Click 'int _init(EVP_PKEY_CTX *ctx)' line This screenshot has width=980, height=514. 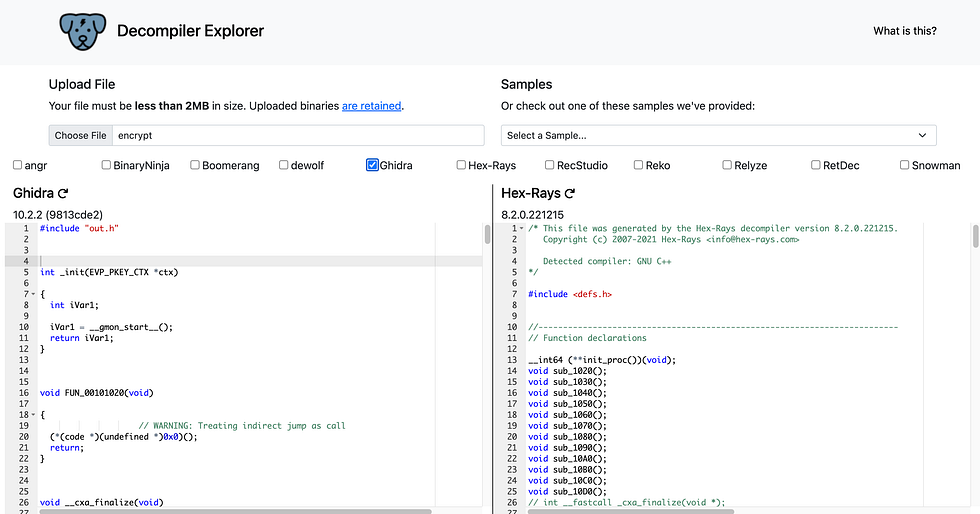(x=109, y=272)
